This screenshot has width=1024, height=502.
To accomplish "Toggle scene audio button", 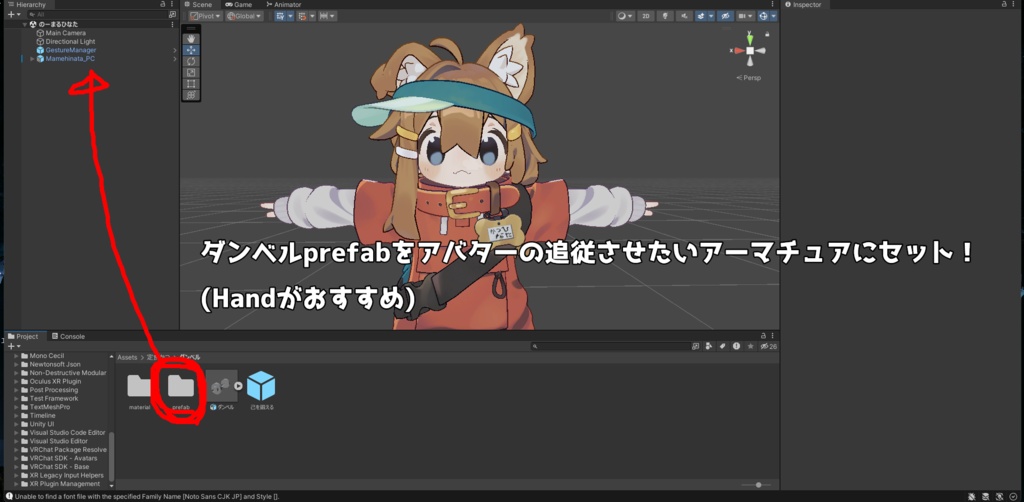I will [x=684, y=16].
